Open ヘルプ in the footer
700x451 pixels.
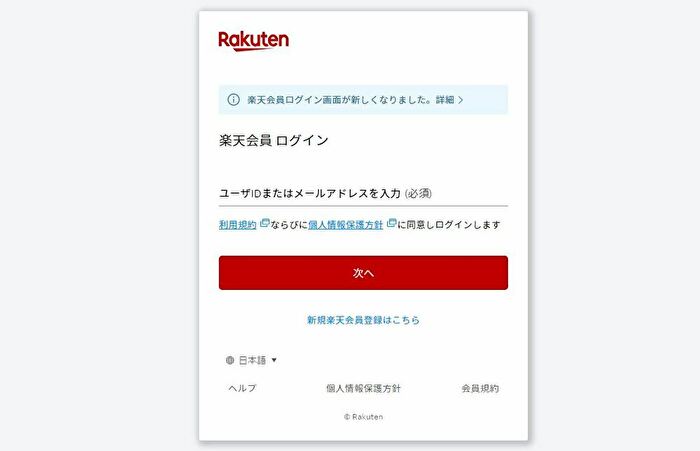(x=242, y=388)
